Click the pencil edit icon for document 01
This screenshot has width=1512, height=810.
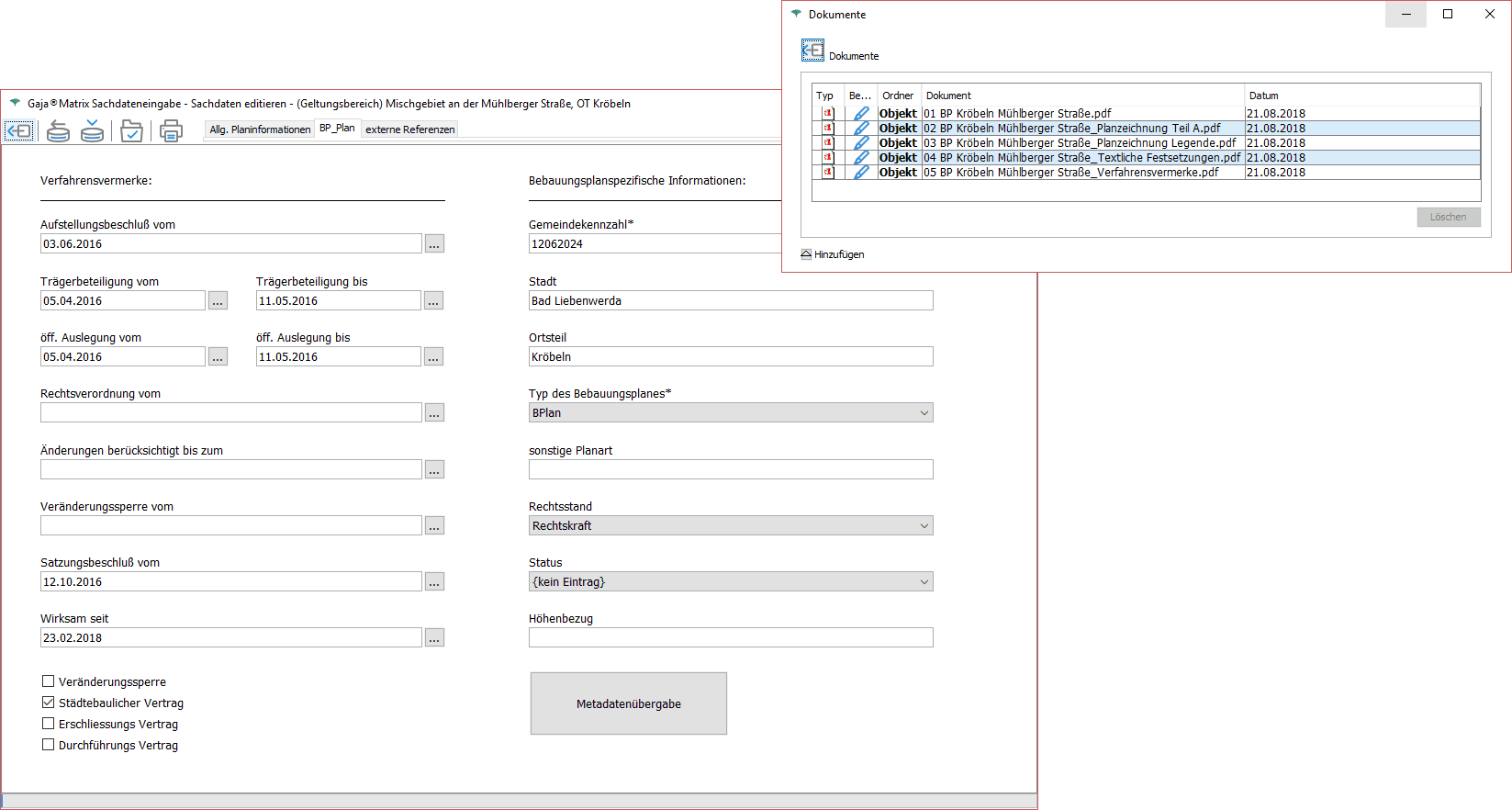(x=861, y=114)
